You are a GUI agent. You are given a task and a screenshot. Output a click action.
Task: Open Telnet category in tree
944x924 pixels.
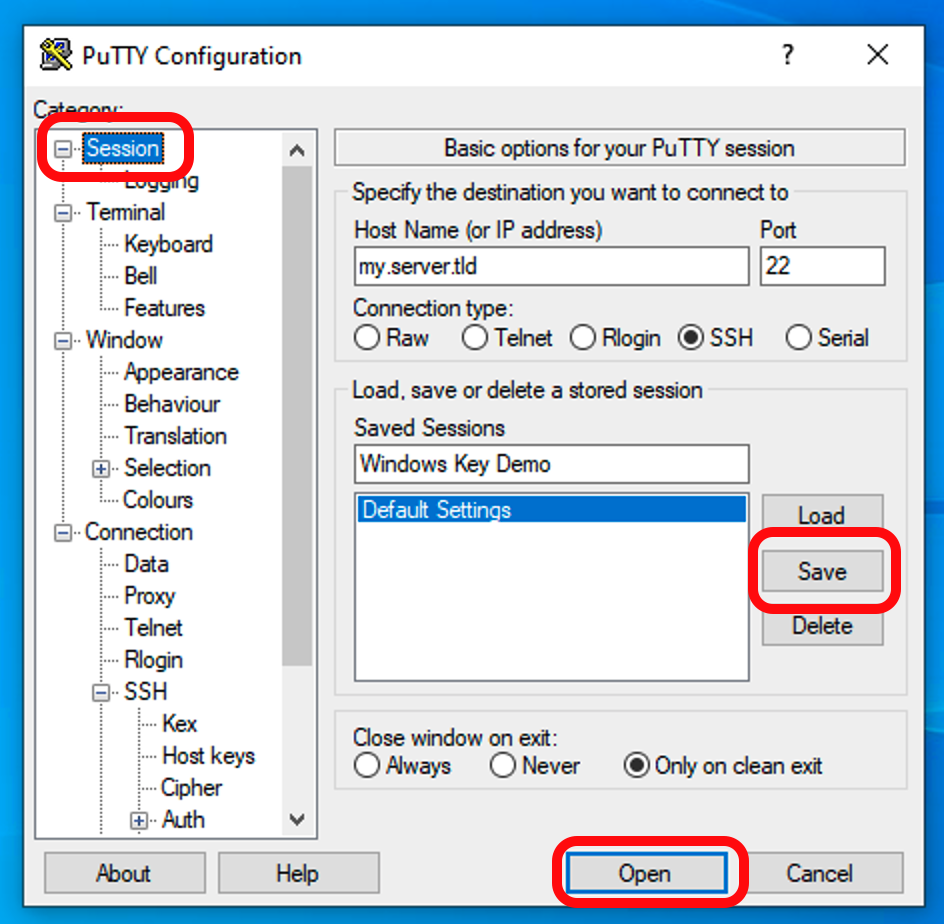tap(154, 628)
